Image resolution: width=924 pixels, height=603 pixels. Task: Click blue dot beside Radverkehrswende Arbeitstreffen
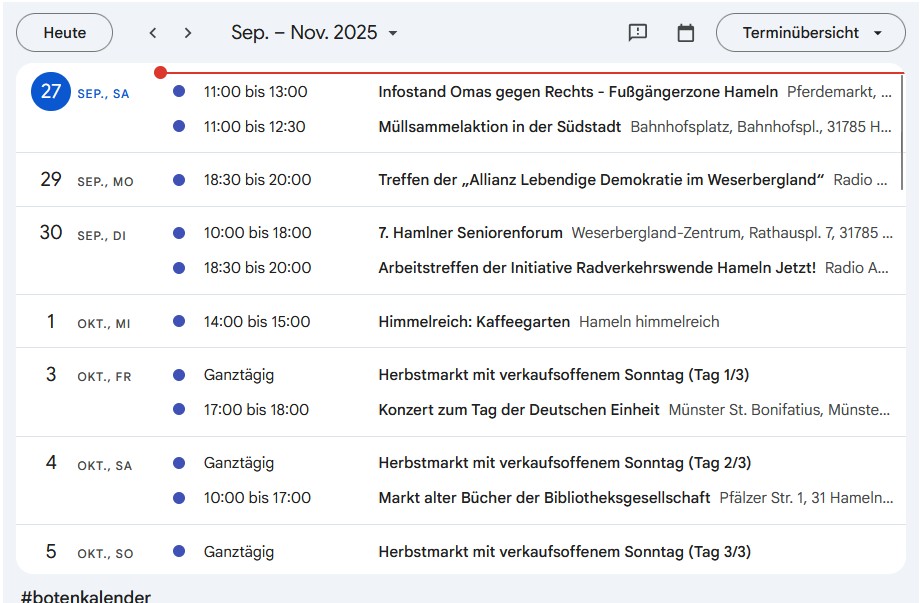pyautogui.click(x=179, y=268)
